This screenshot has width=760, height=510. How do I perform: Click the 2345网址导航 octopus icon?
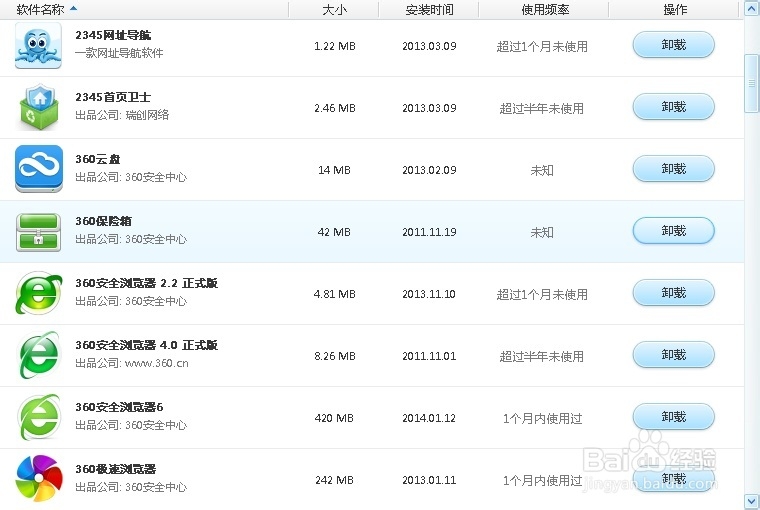click(38, 46)
